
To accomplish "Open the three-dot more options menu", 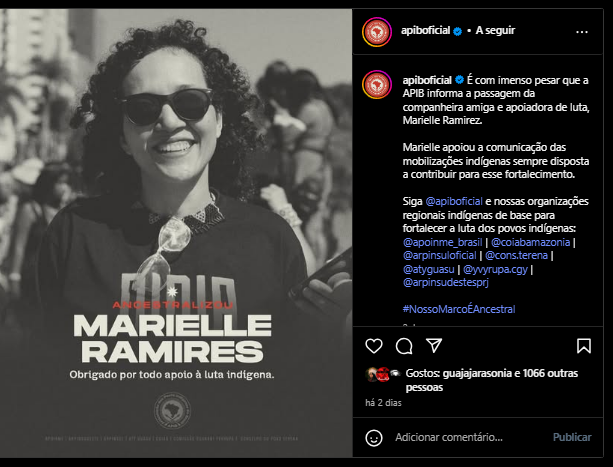I will coord(582,32).
